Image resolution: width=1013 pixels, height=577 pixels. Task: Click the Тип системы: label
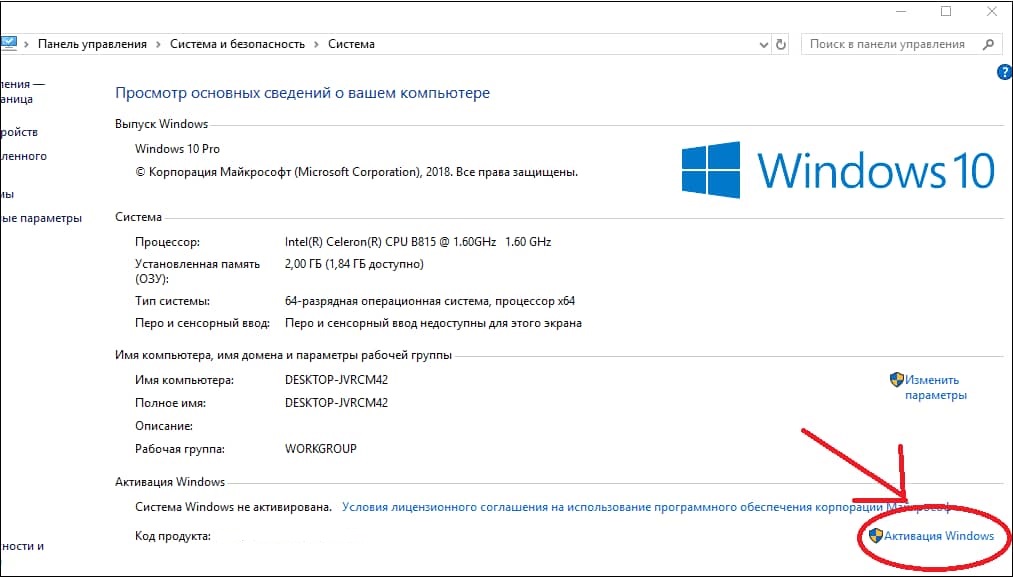172,301
